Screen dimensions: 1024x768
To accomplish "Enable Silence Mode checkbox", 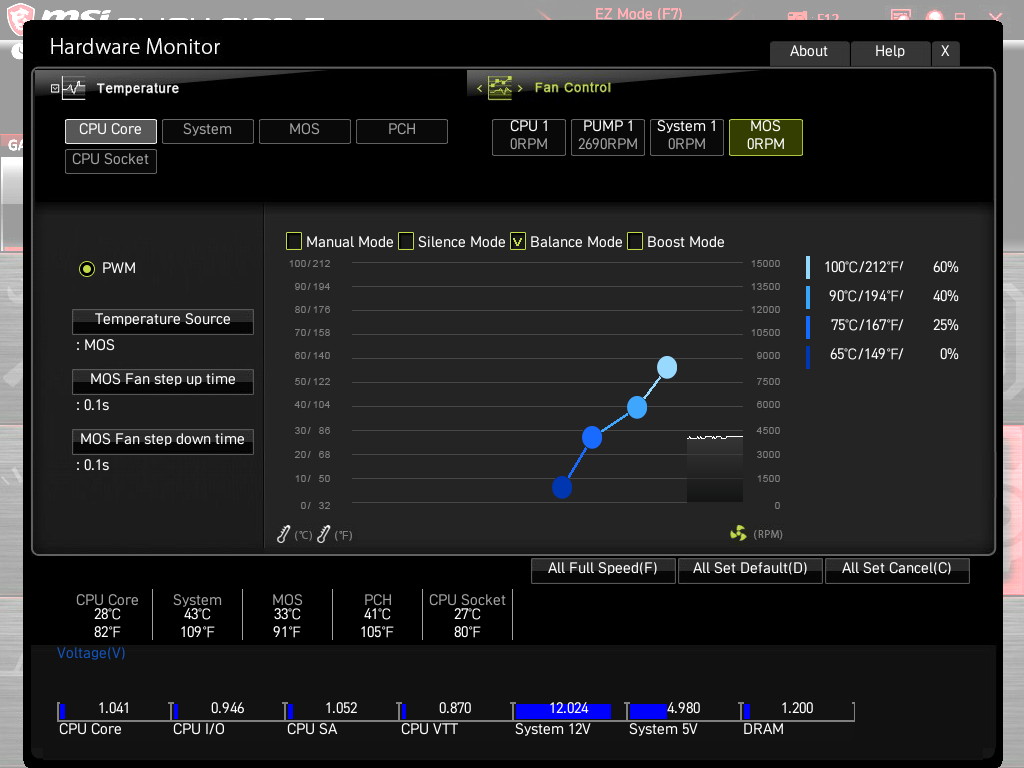I will tap(406, 241).
